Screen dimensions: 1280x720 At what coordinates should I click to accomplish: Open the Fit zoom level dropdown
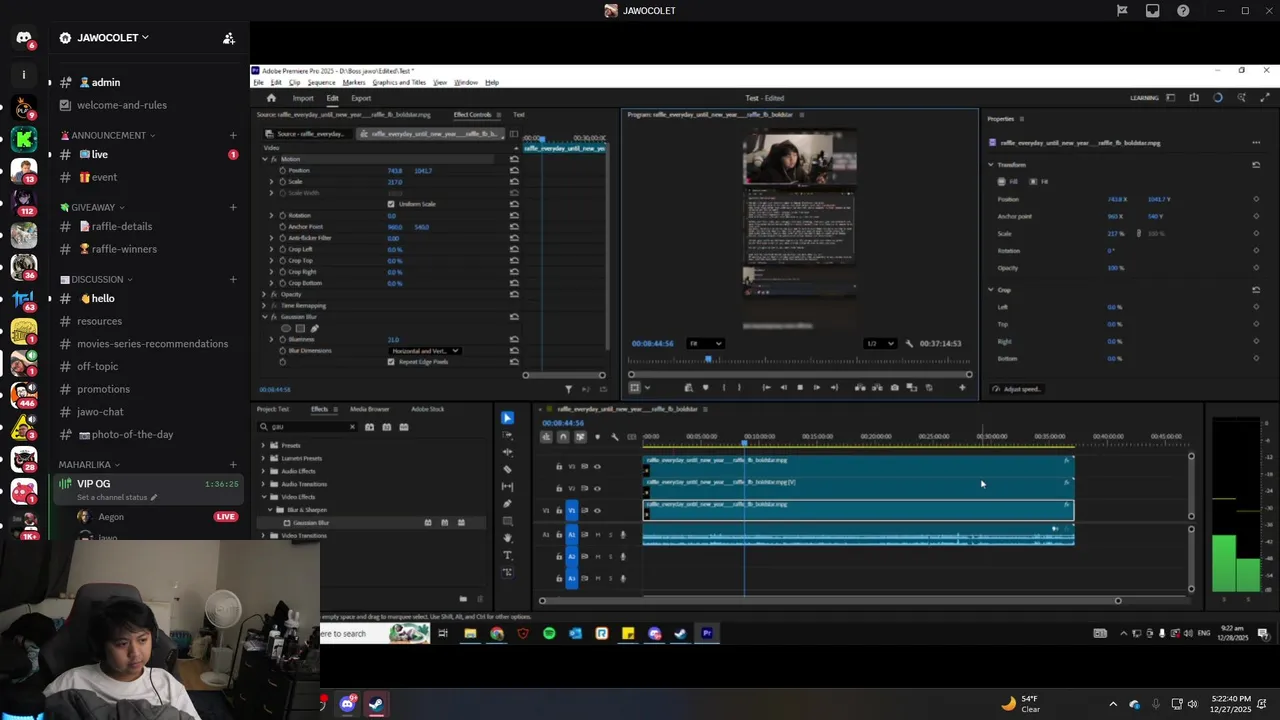pyautogui.click(x=705, y=343)
